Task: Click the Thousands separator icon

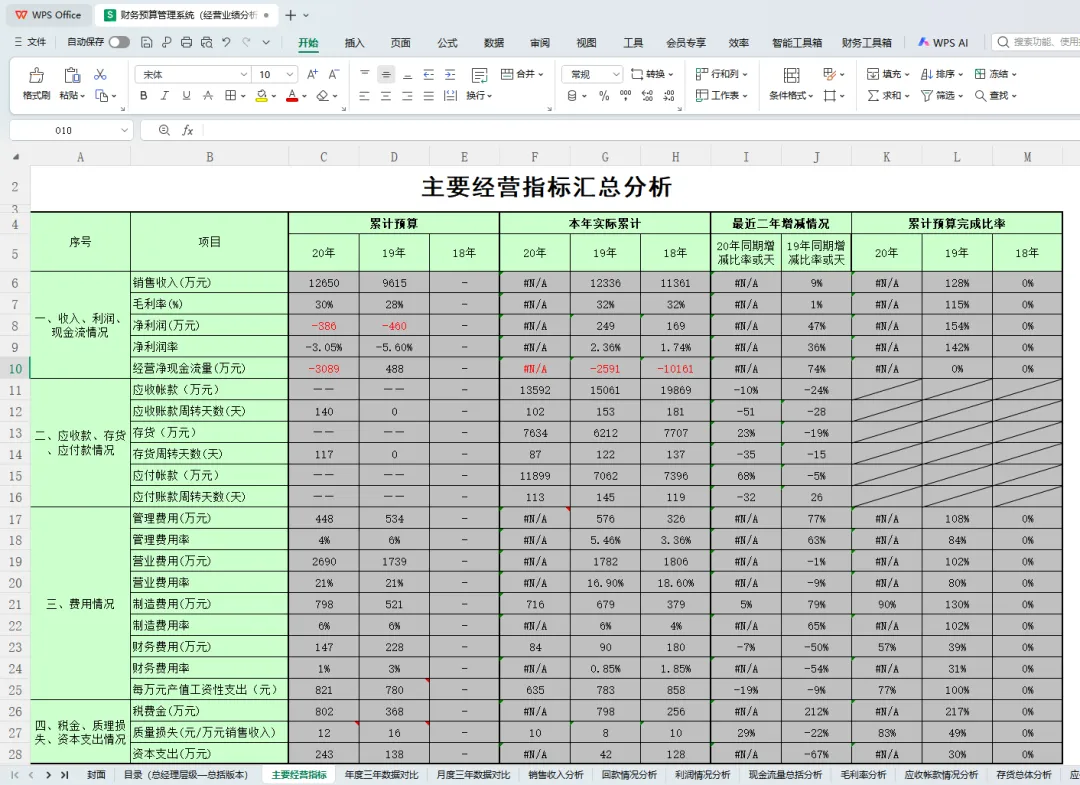Action: pyautogui.click(x=625, y=96)
